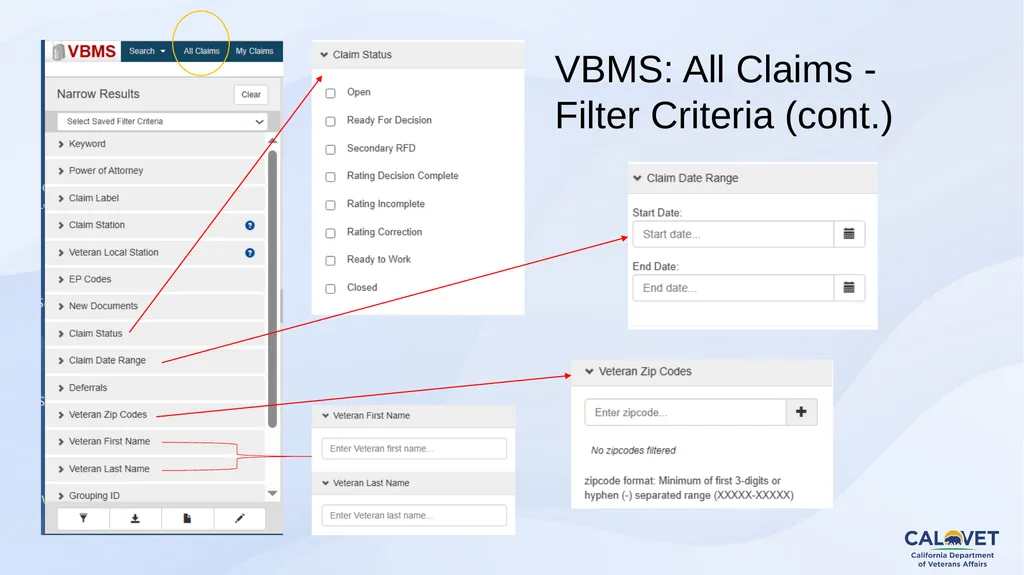Click the Start date input field

[x=733, y=234]
